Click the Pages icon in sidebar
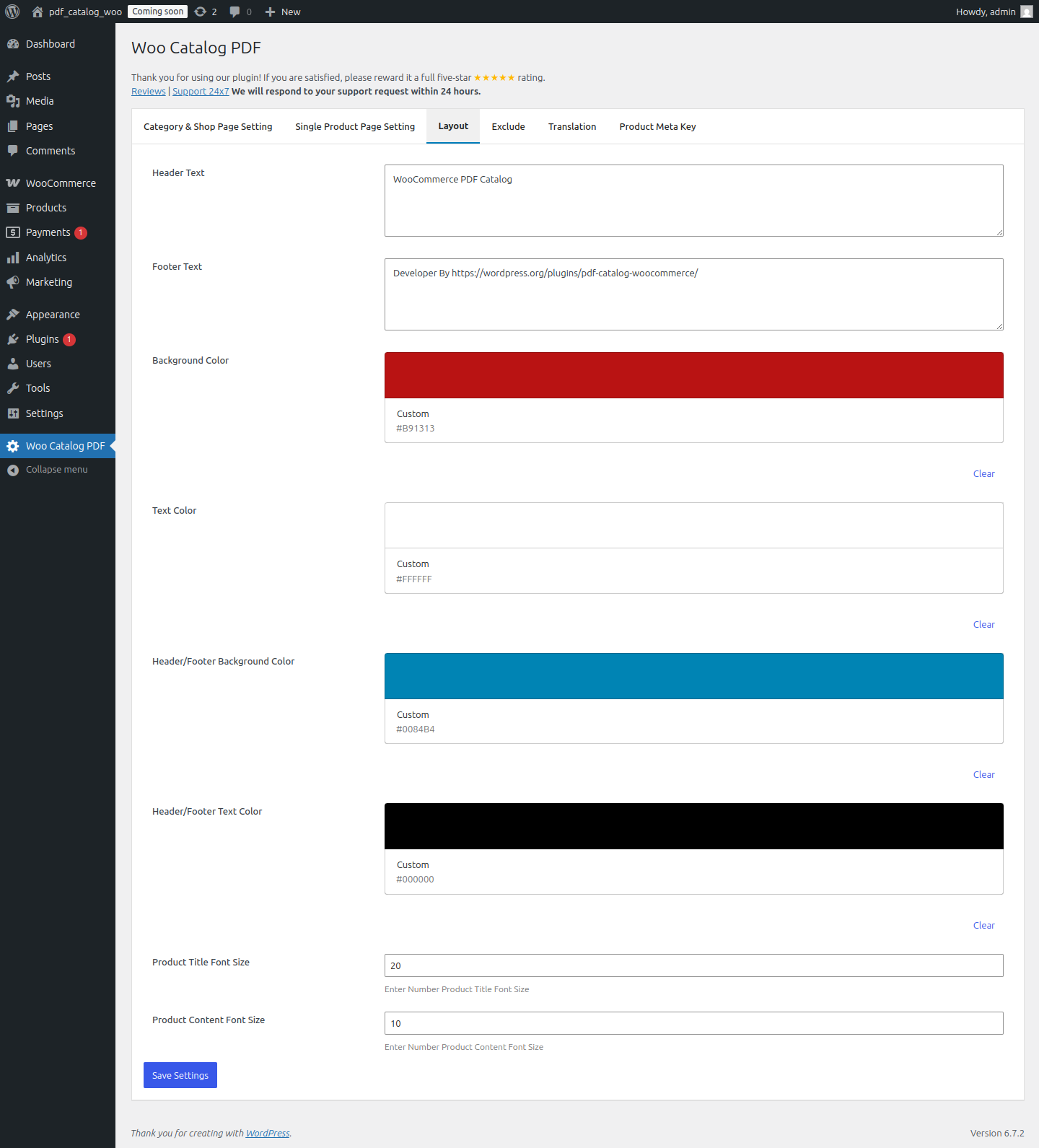This screenshot has height=1148, width=1039. pyautogui.click(x=13, y=126)
